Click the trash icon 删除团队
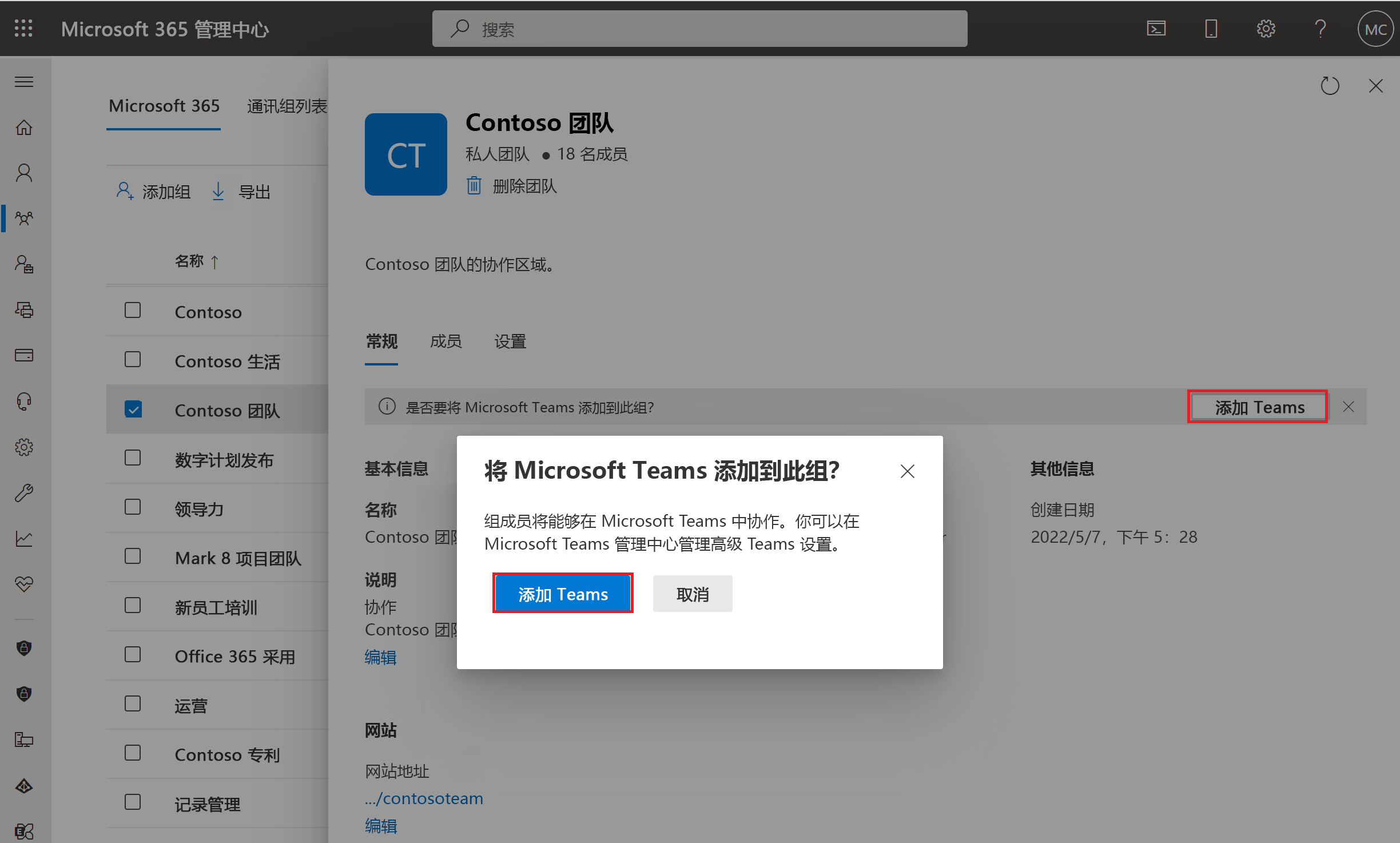Viewport: 1400px width, 843px height. 474,185
